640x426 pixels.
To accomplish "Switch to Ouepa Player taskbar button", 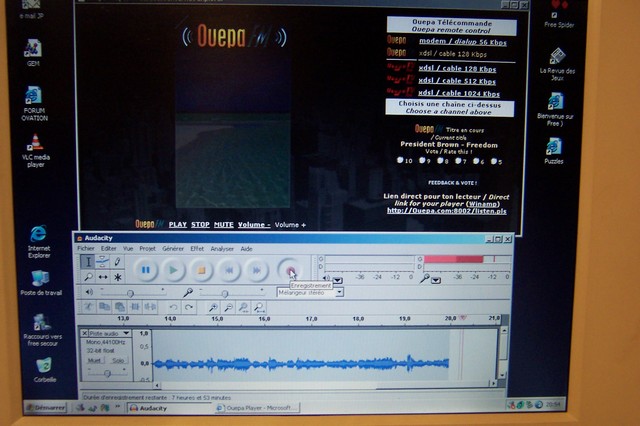I will click(257, 408).
